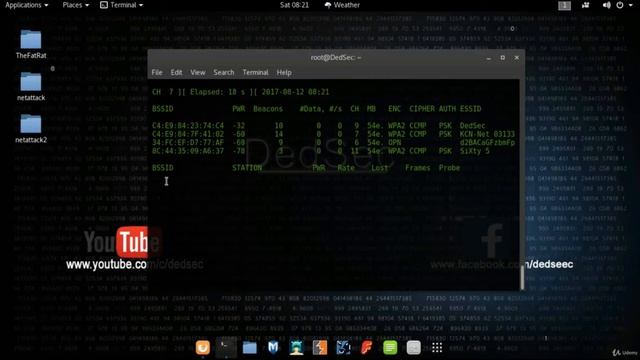Select the netattack desktop folder
The width and height of the screenshot is (640, 360).
coord(31,87)
